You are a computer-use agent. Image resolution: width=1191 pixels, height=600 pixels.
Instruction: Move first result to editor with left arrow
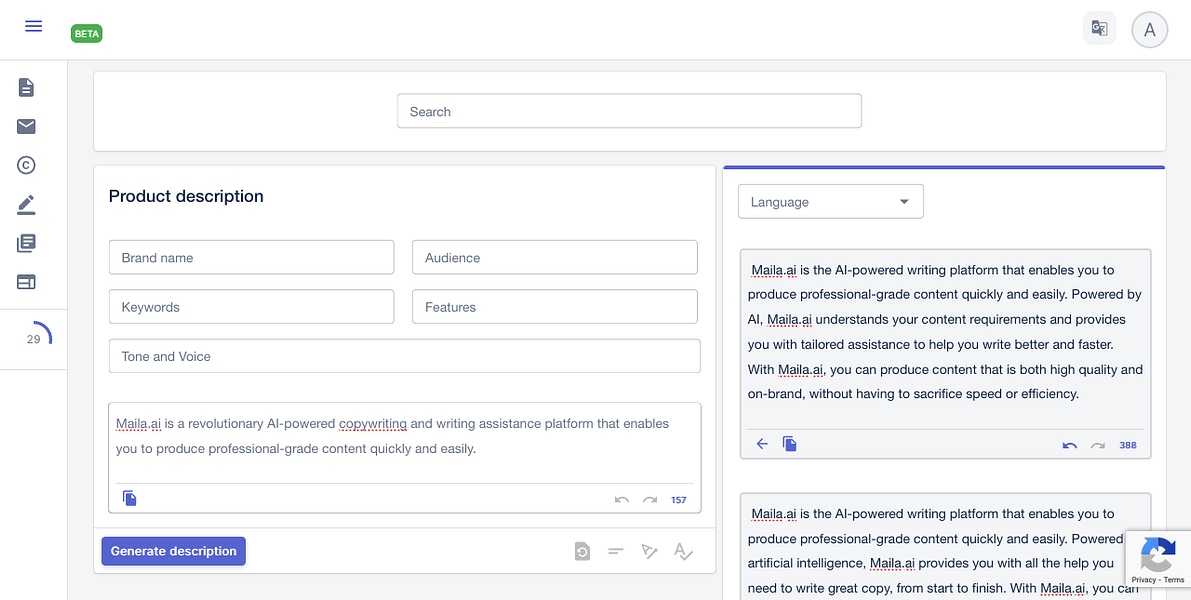762,444
